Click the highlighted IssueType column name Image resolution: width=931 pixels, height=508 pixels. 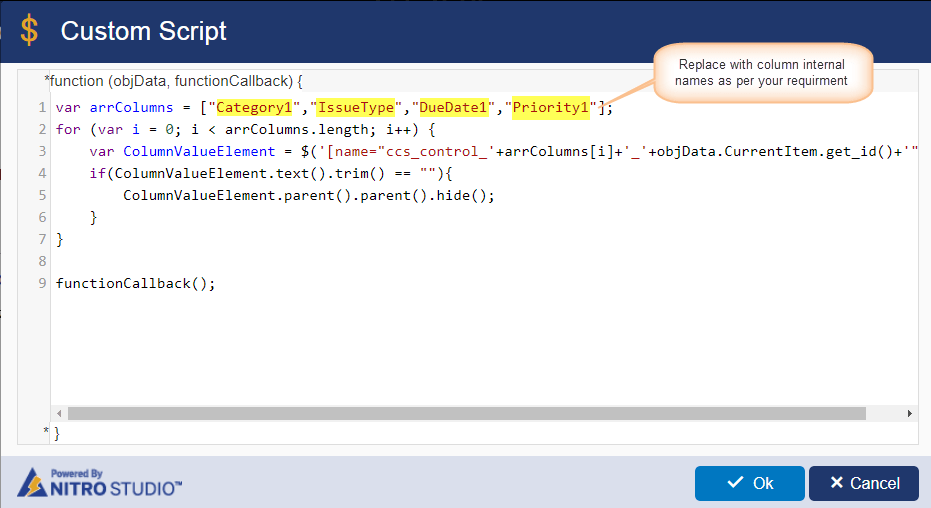click(356, 107)
